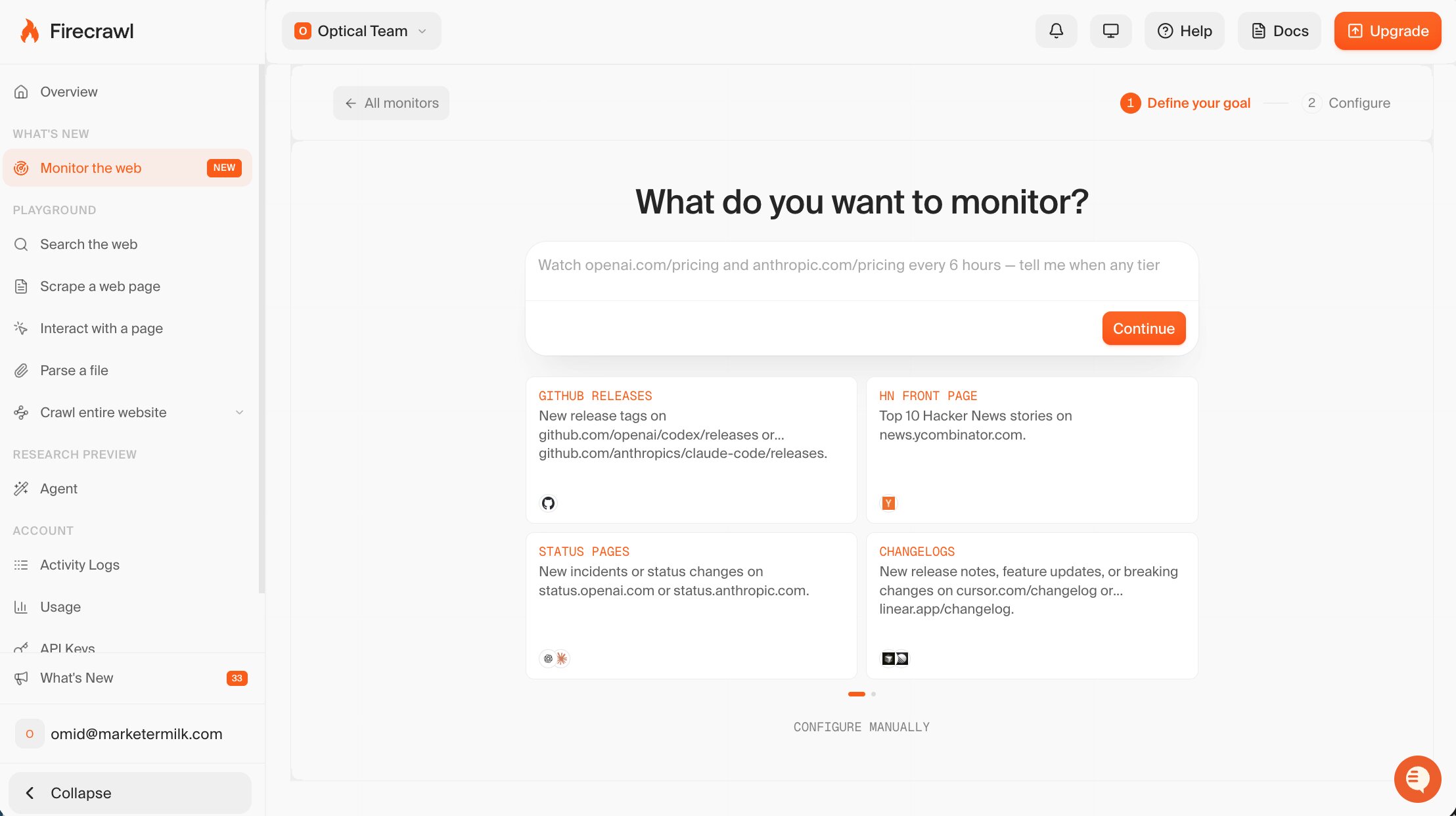Choose the HN Front Page template card
Image resolution: width=1456 pixels, height=816 pixels.
(1032, 450)
